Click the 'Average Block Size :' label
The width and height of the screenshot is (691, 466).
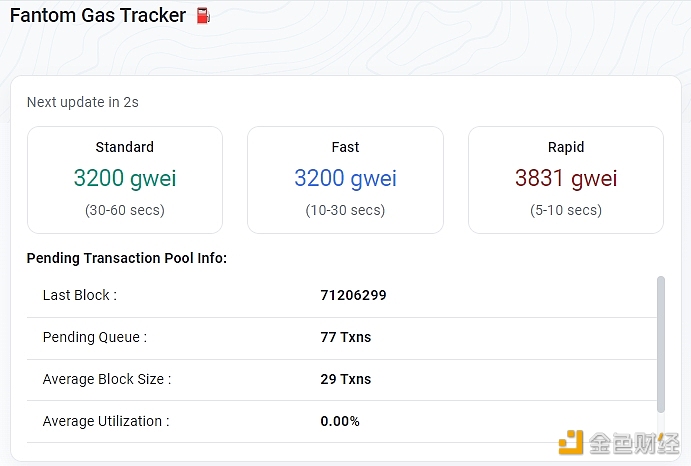click(107, 379)
